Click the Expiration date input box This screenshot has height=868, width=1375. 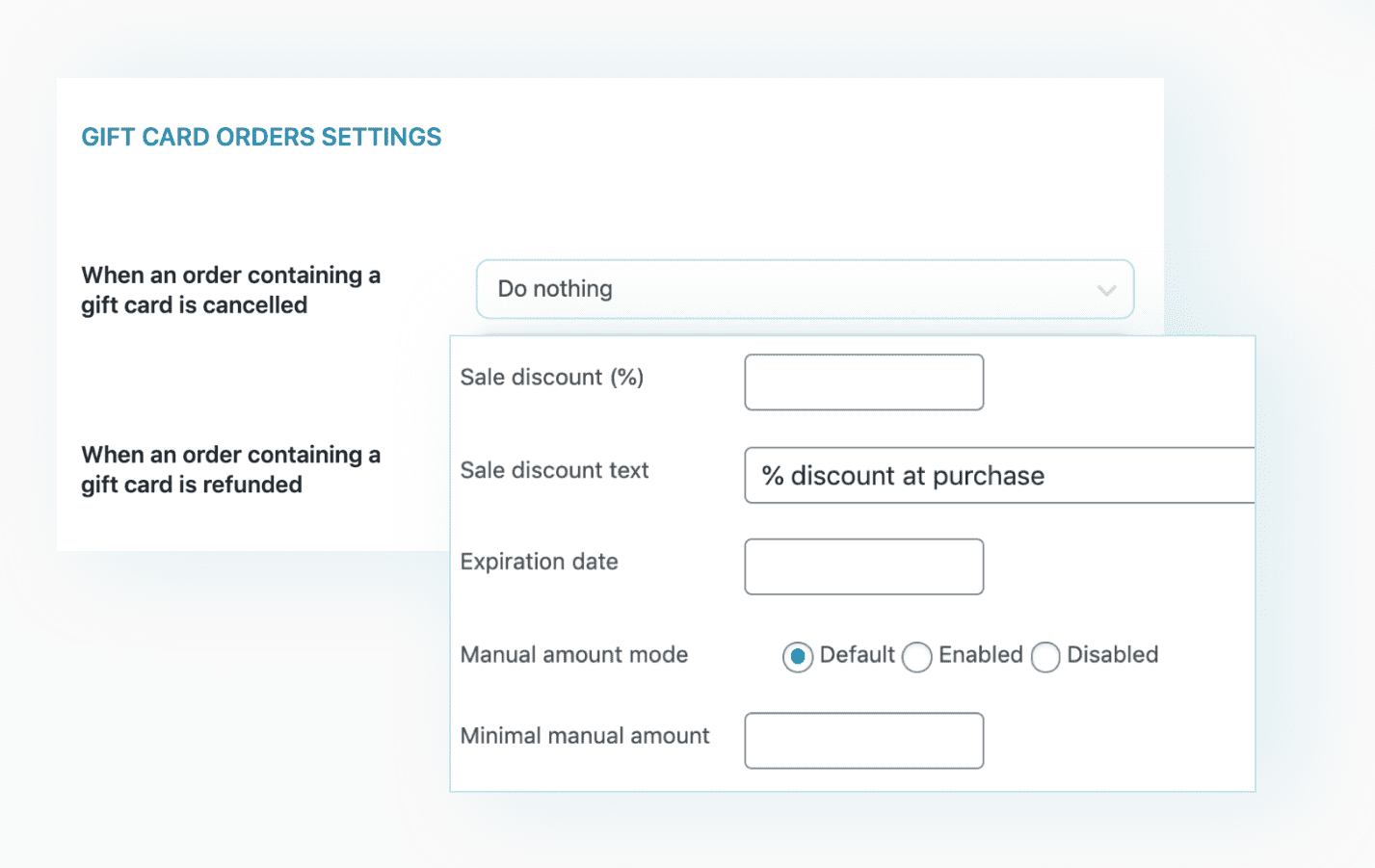click(x=863, y=566)
